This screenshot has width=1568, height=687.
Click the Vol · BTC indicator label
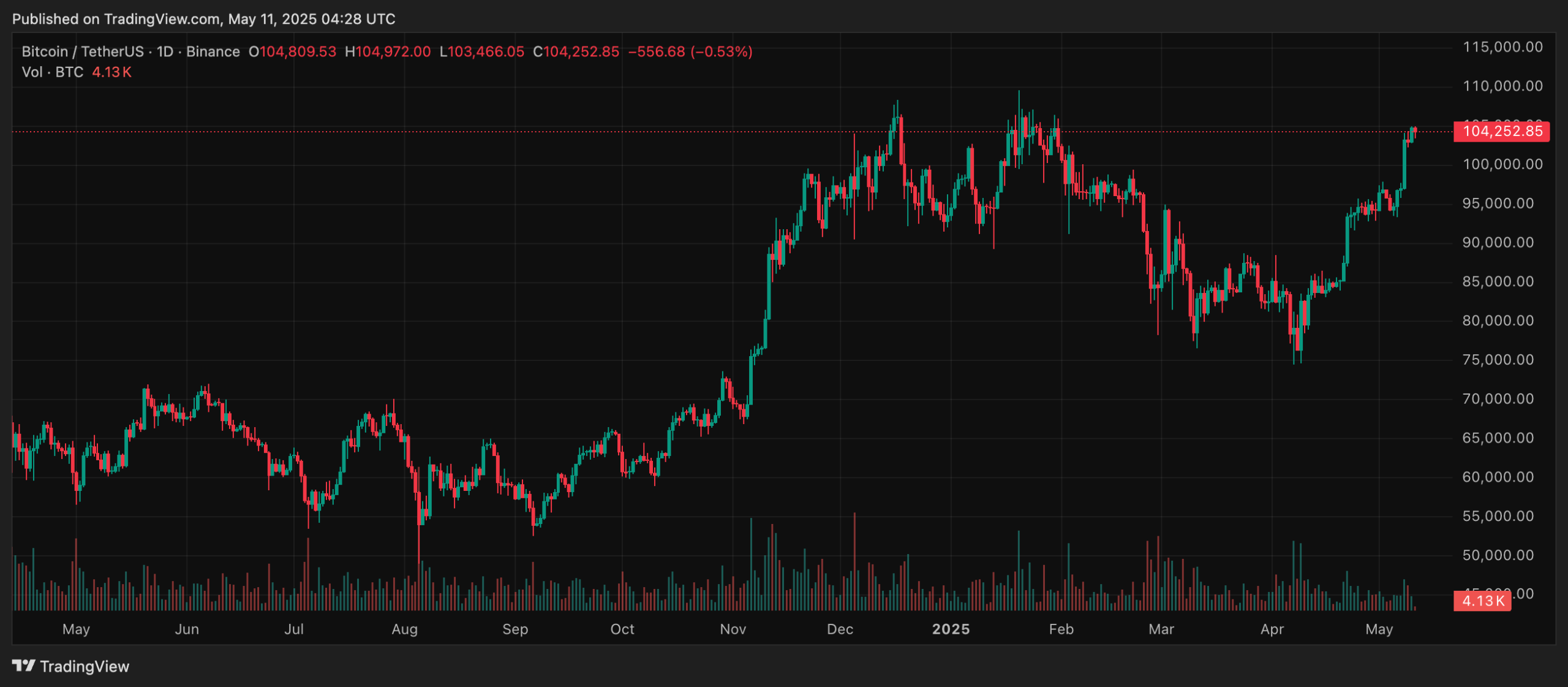51,72
